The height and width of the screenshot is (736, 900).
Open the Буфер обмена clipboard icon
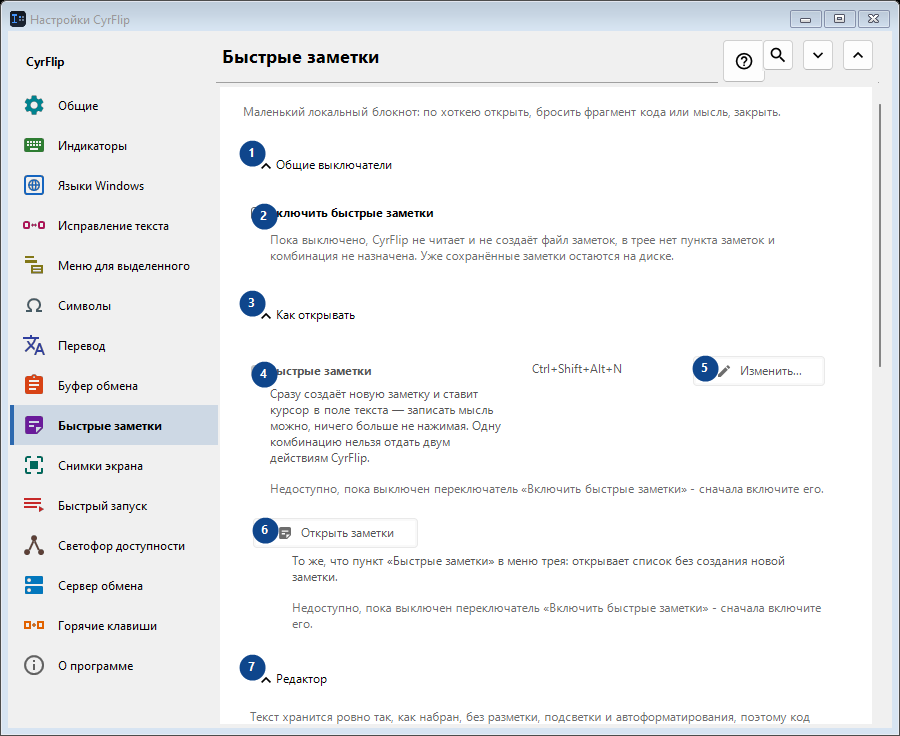[34, 385]
